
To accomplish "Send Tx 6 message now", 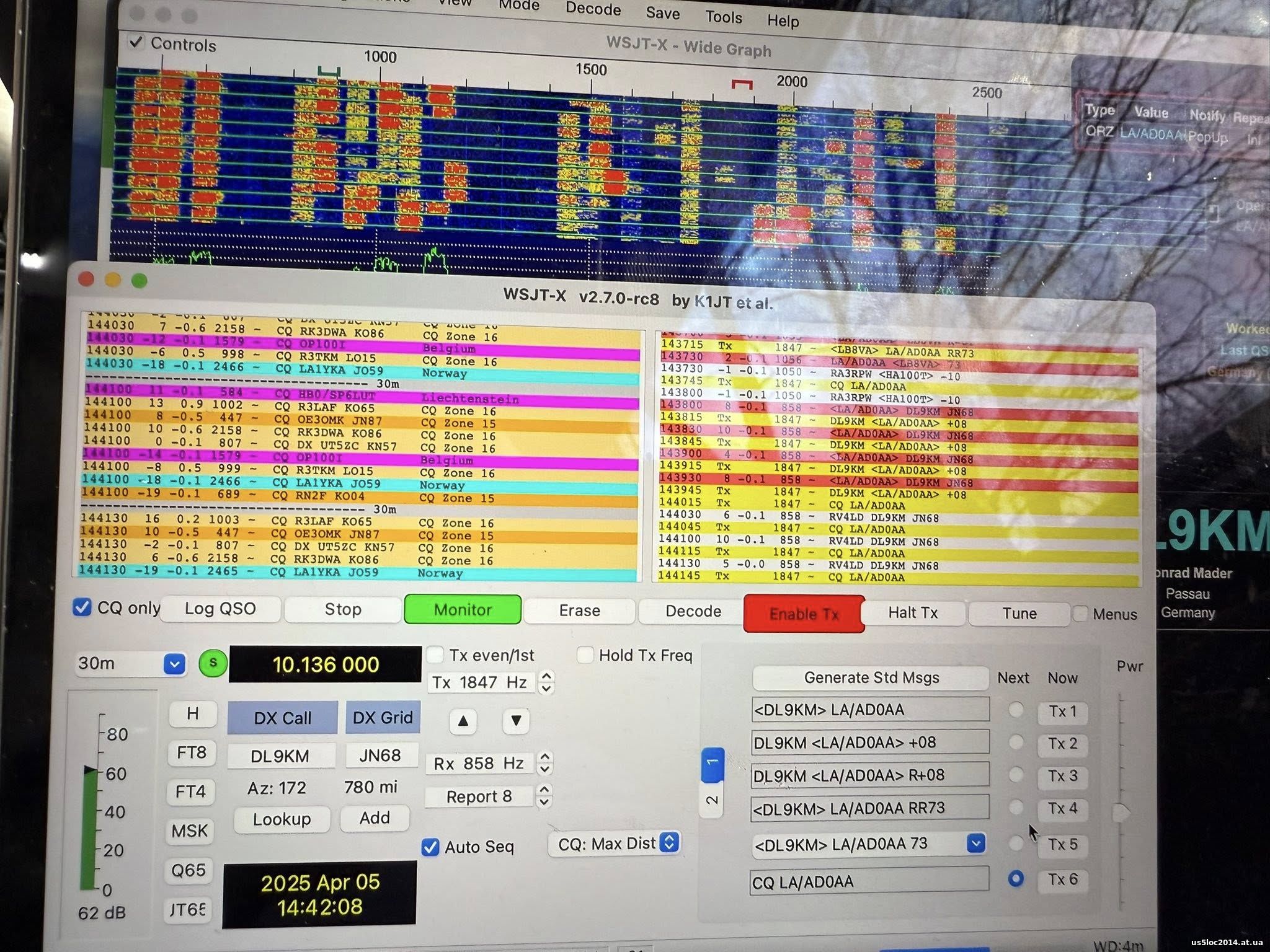I will coord(1062,879).
